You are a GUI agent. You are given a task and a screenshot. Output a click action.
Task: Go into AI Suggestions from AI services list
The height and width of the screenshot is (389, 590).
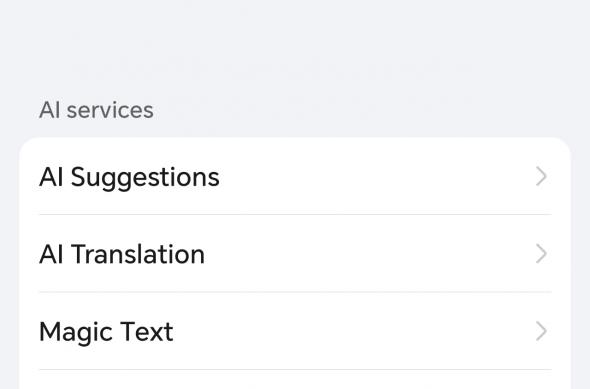(295, 176)
